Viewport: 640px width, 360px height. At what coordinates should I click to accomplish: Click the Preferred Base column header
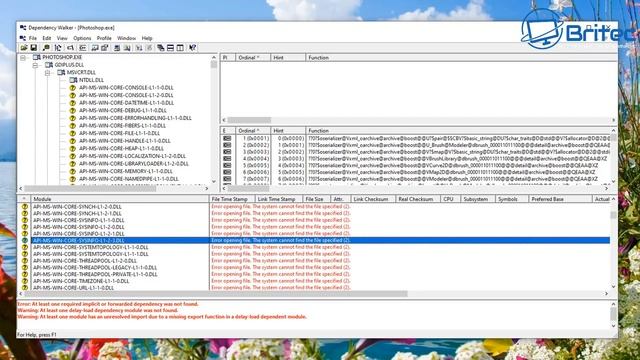pos(560,199)
